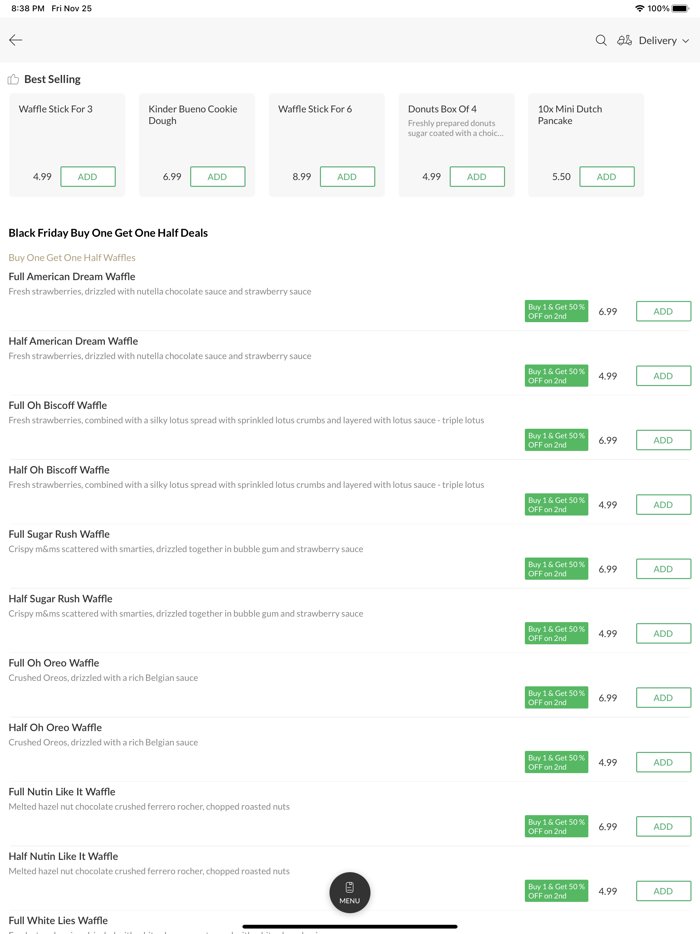Tap the delivery scooter icon
Screen dimensions: 700x934
(624, 41)
